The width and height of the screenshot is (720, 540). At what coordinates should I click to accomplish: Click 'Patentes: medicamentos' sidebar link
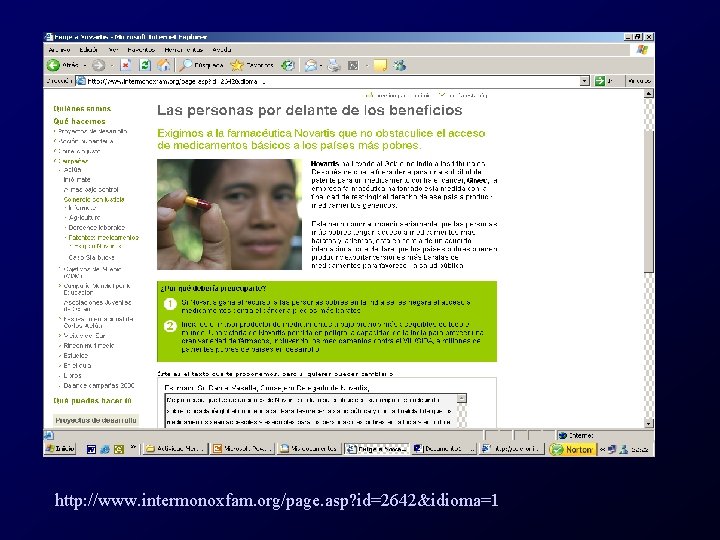pyautogui.click(x=103, y=237)
